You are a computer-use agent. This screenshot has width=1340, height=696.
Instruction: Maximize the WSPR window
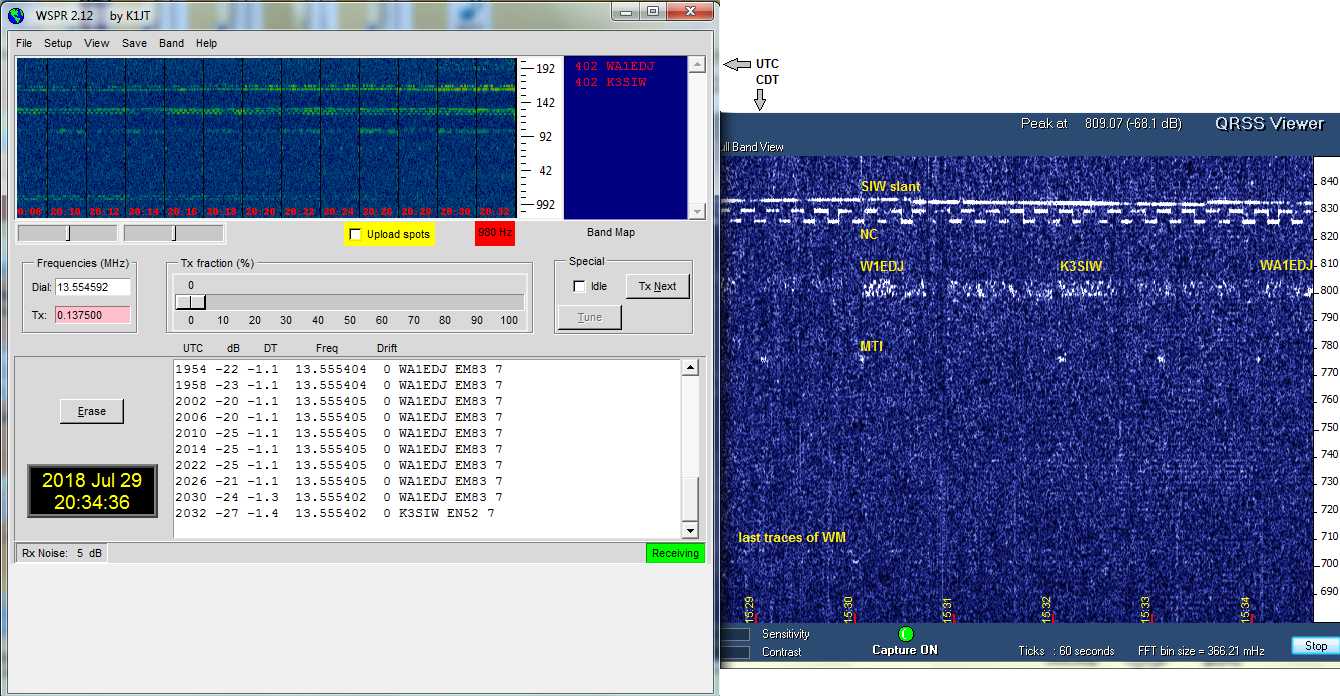coord(652,12)
